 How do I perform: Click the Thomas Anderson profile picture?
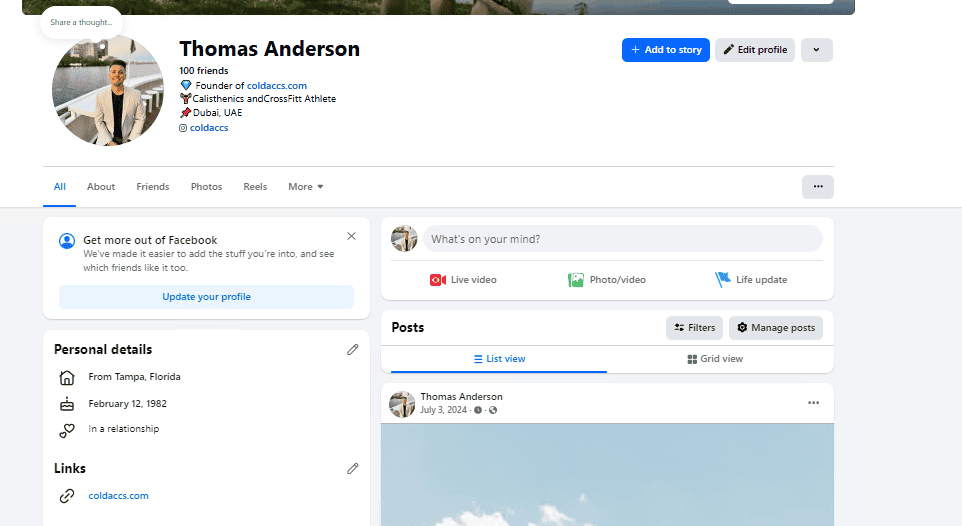click(x=108, y=91)
